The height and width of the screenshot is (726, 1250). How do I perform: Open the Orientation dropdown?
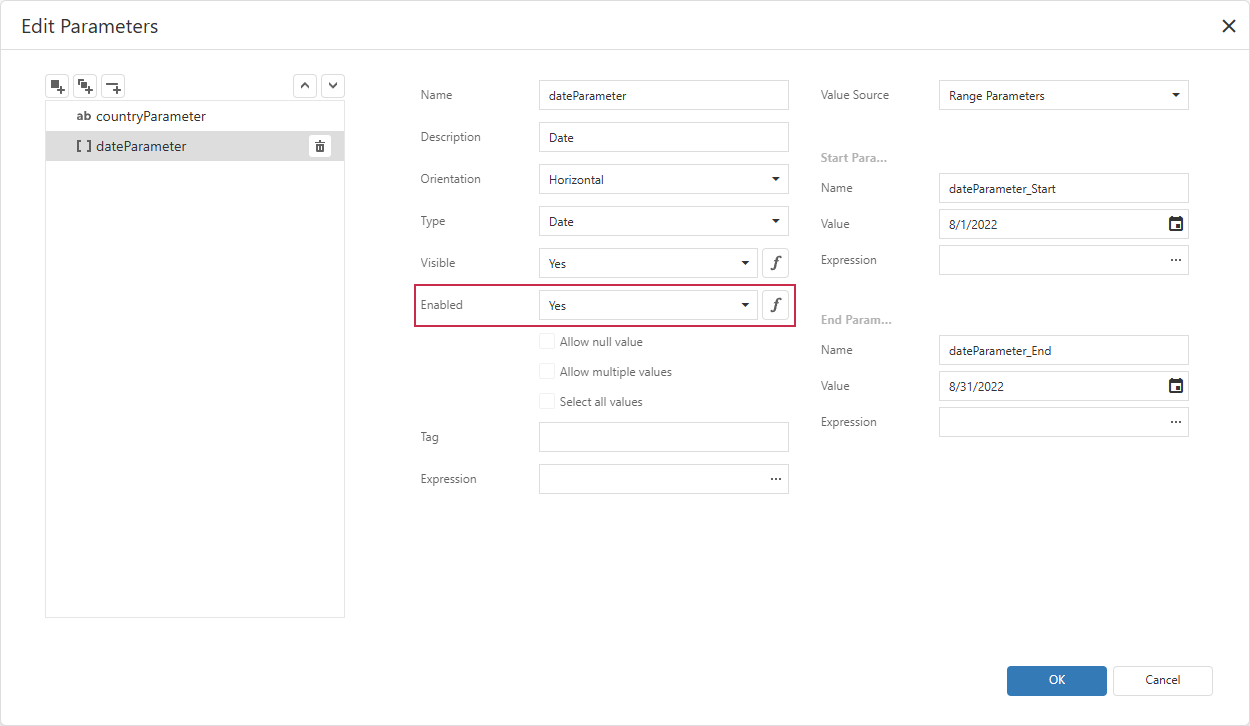(x=664, y=179)
